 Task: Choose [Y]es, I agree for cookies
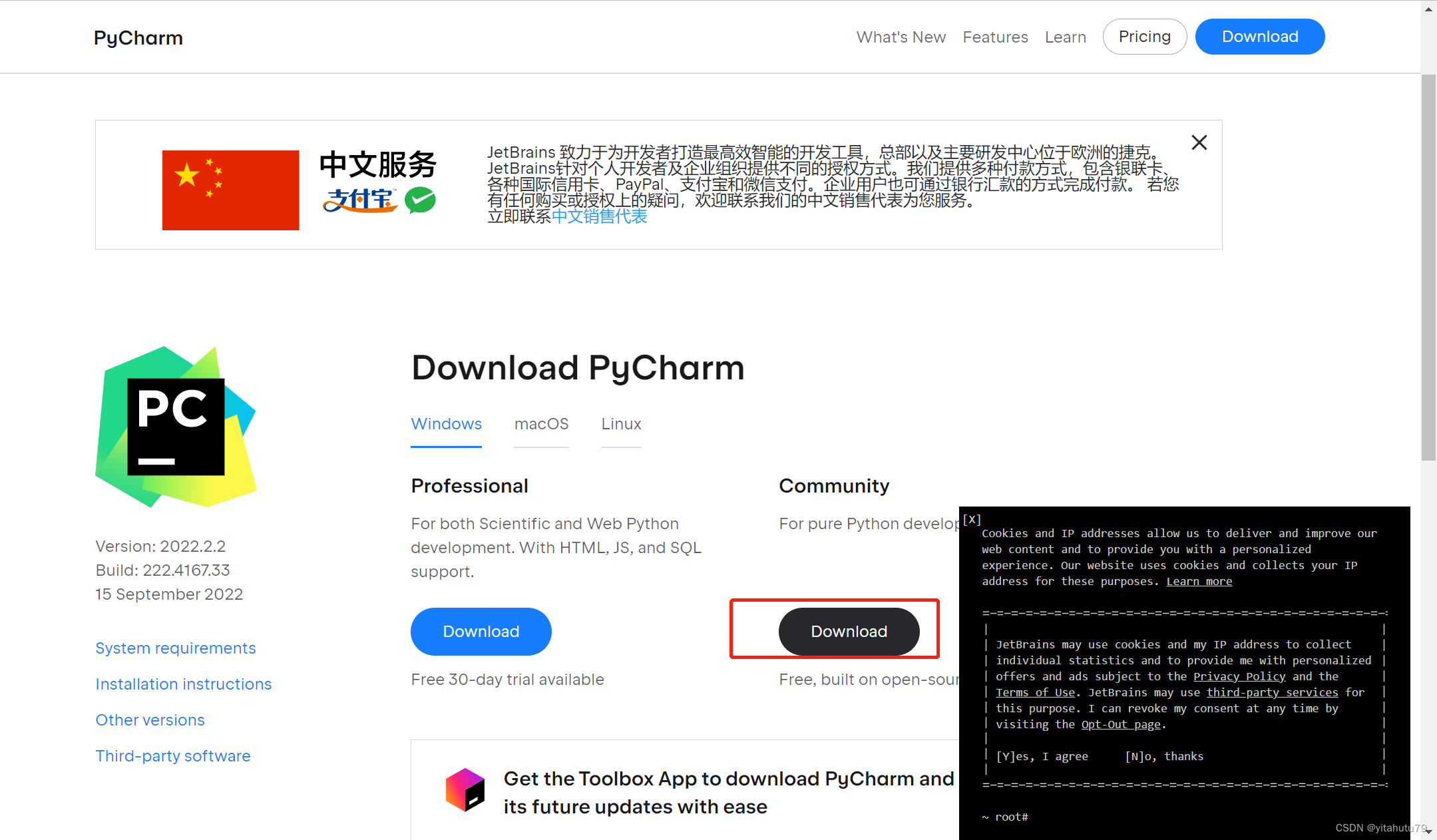point(1042,757)
